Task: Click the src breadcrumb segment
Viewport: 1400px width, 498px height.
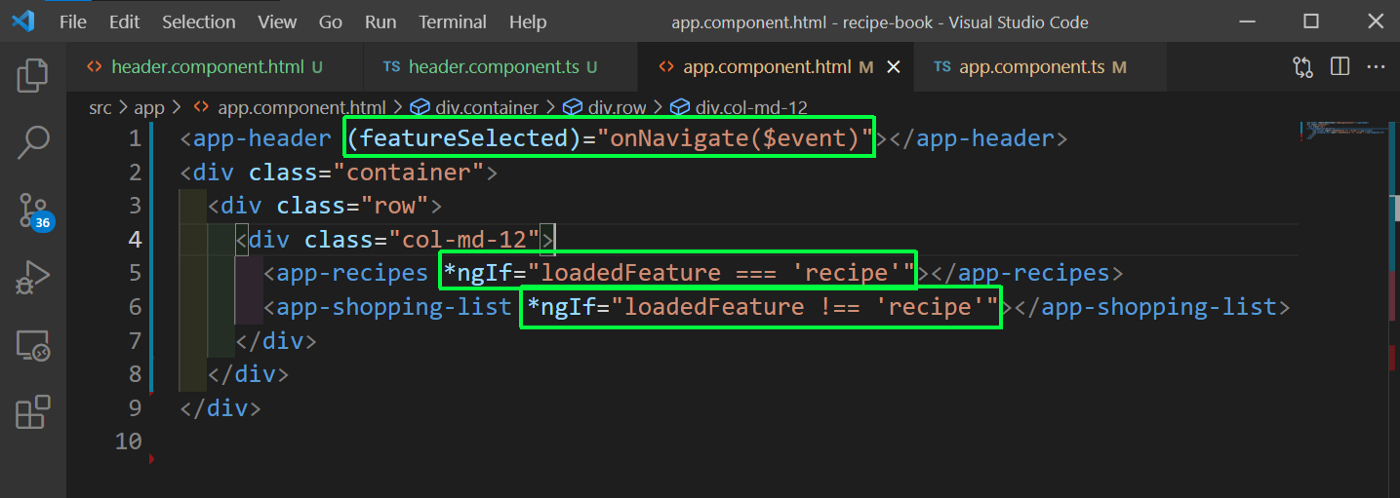Action: tap(100, 107)
